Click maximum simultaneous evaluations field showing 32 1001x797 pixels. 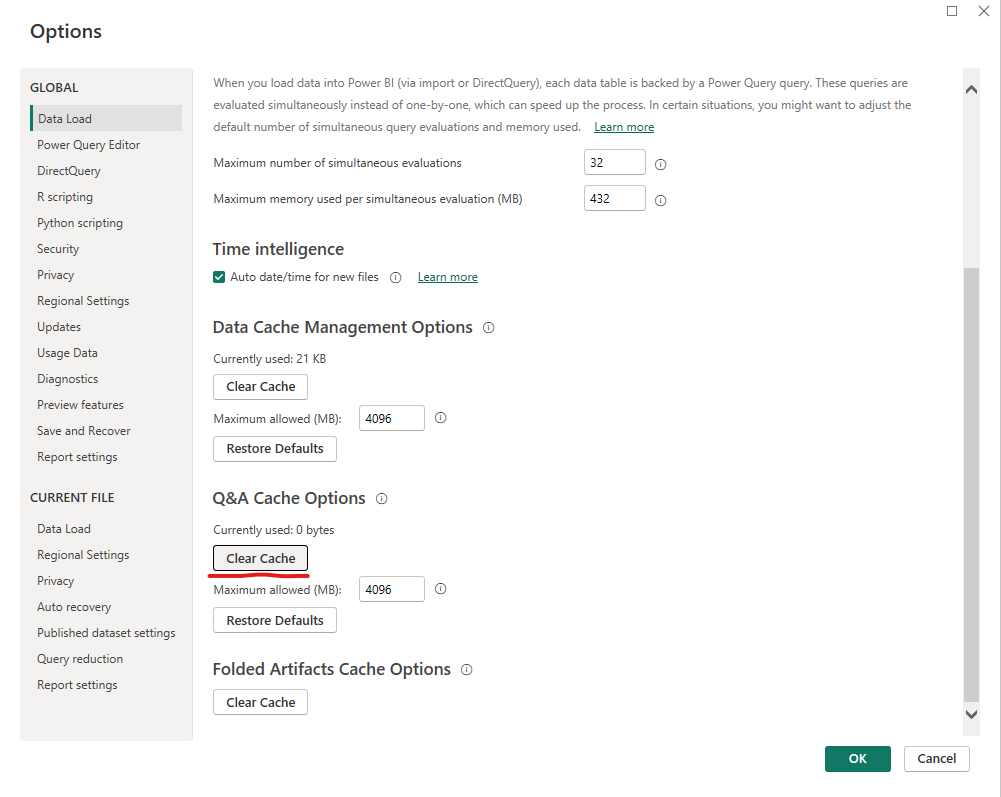[x=614, y=162]
